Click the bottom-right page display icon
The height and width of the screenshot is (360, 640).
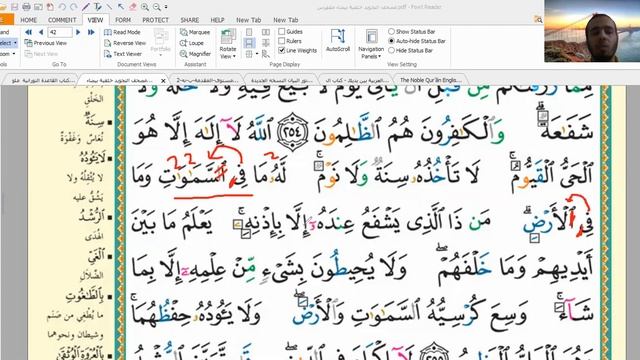coord(266,54)
